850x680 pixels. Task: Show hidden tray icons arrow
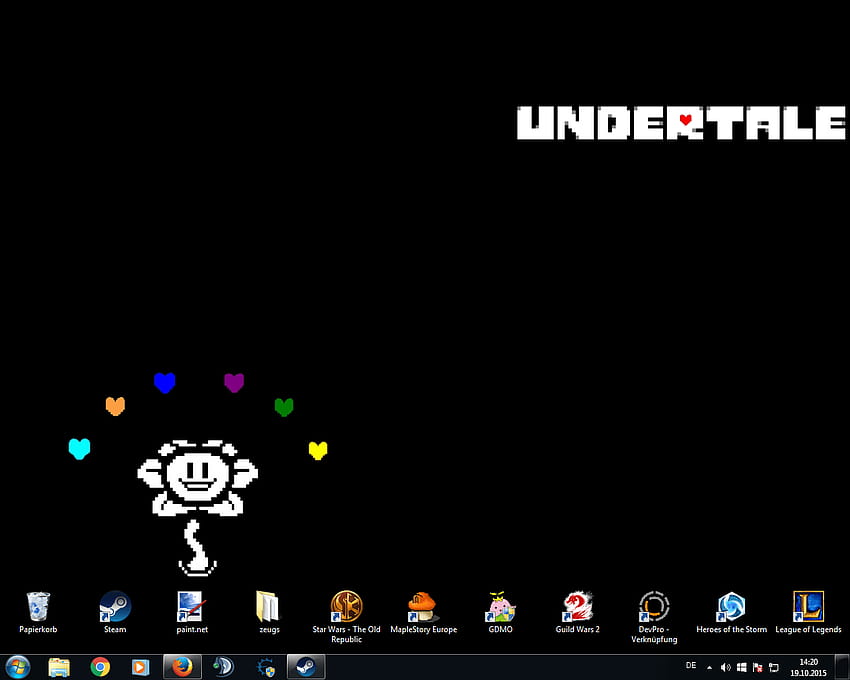click(x=709, y=668)
